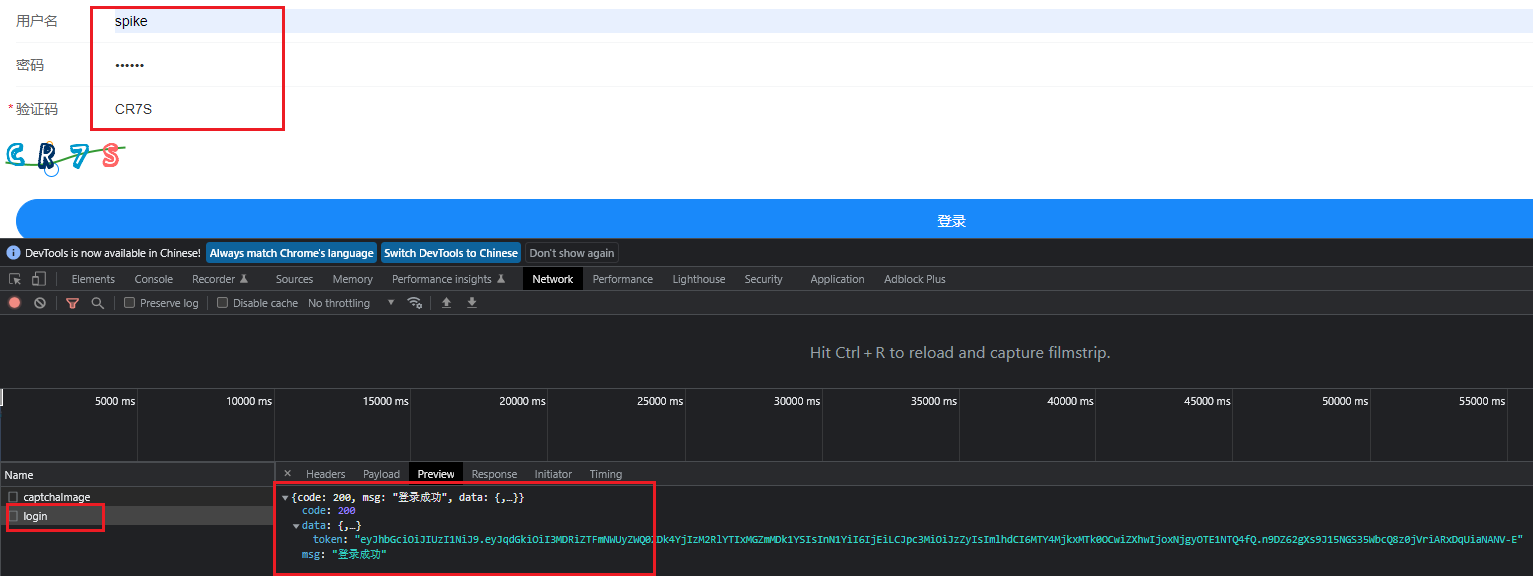Click the export HAR download icon
Viewport: 1533px width, 576px height.
tap(472, 303)
